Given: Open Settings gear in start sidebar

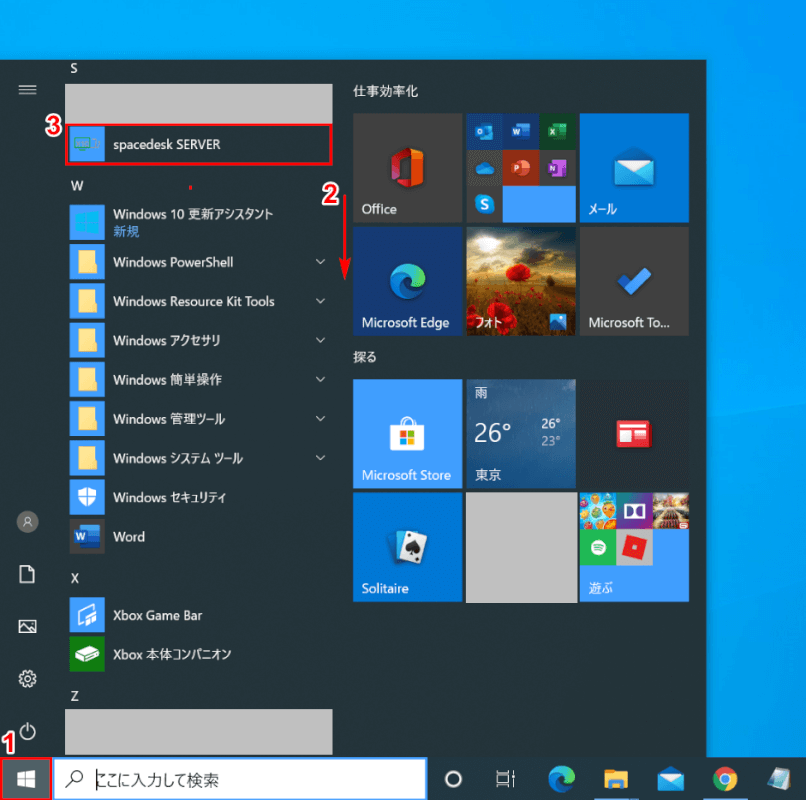Looking at the screenshot, I should click(x=27, y=679).
